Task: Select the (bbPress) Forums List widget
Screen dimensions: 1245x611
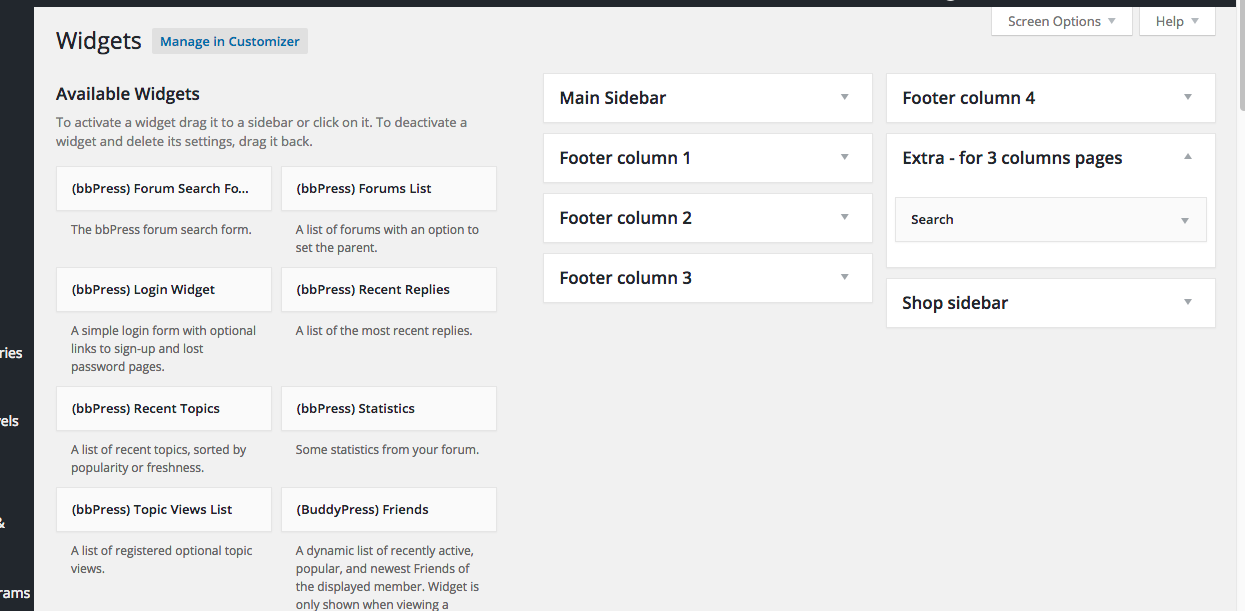Action: click(x=389, y=189)
